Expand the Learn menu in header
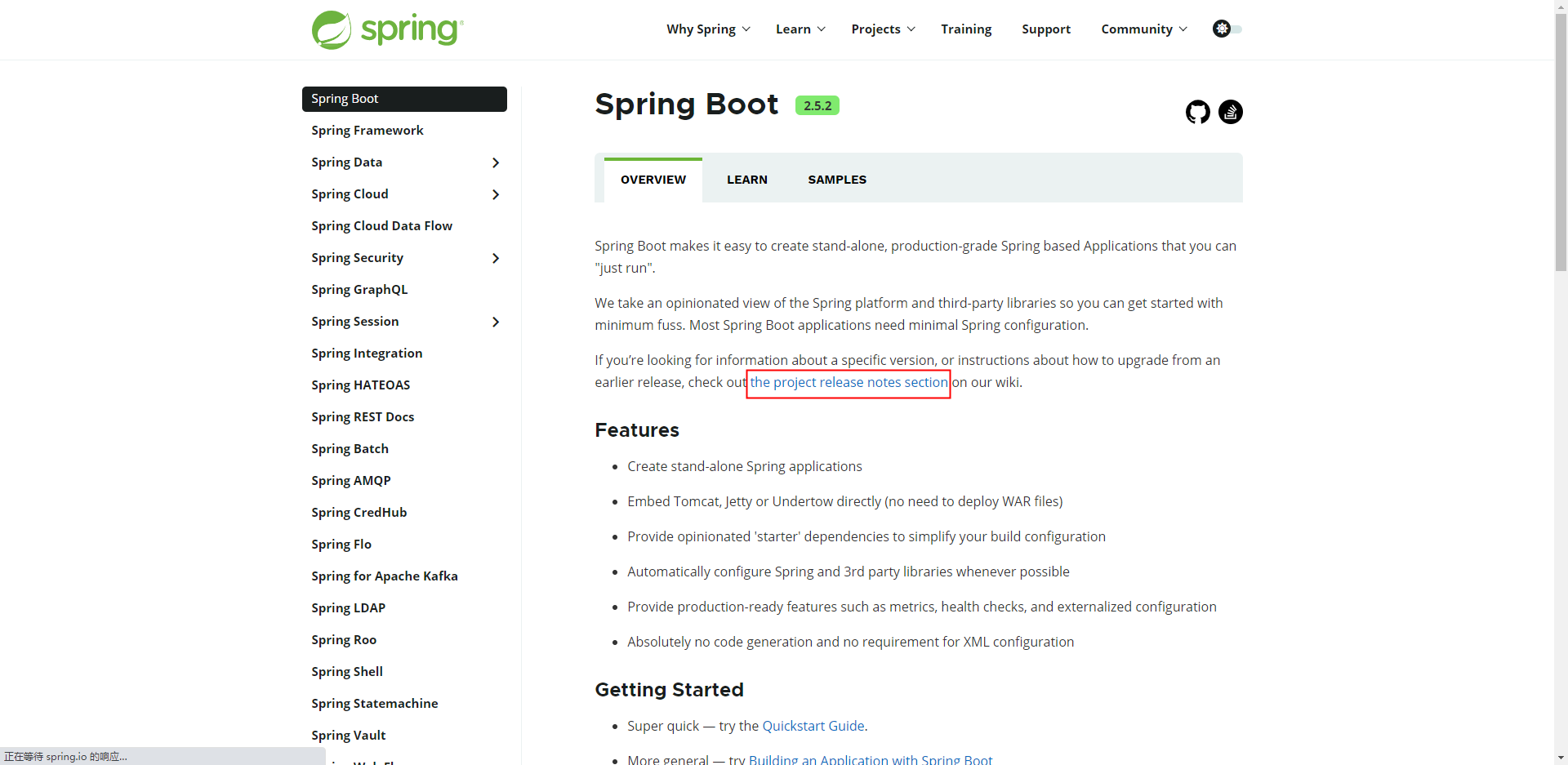1568x765 pixels. pyautogui.click(x=800, y=29)
